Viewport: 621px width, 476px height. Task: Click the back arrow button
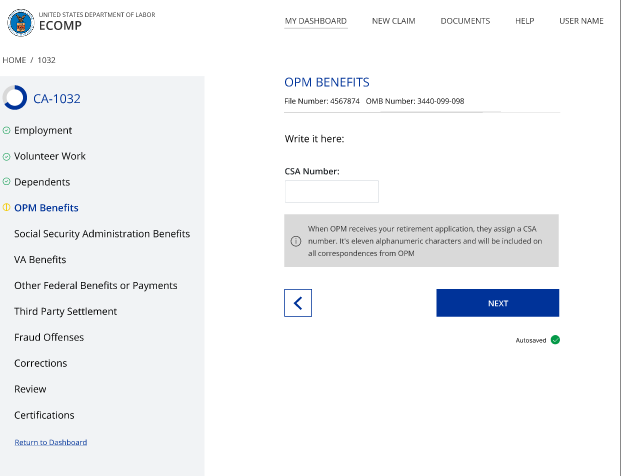click(x=298, y=303)
